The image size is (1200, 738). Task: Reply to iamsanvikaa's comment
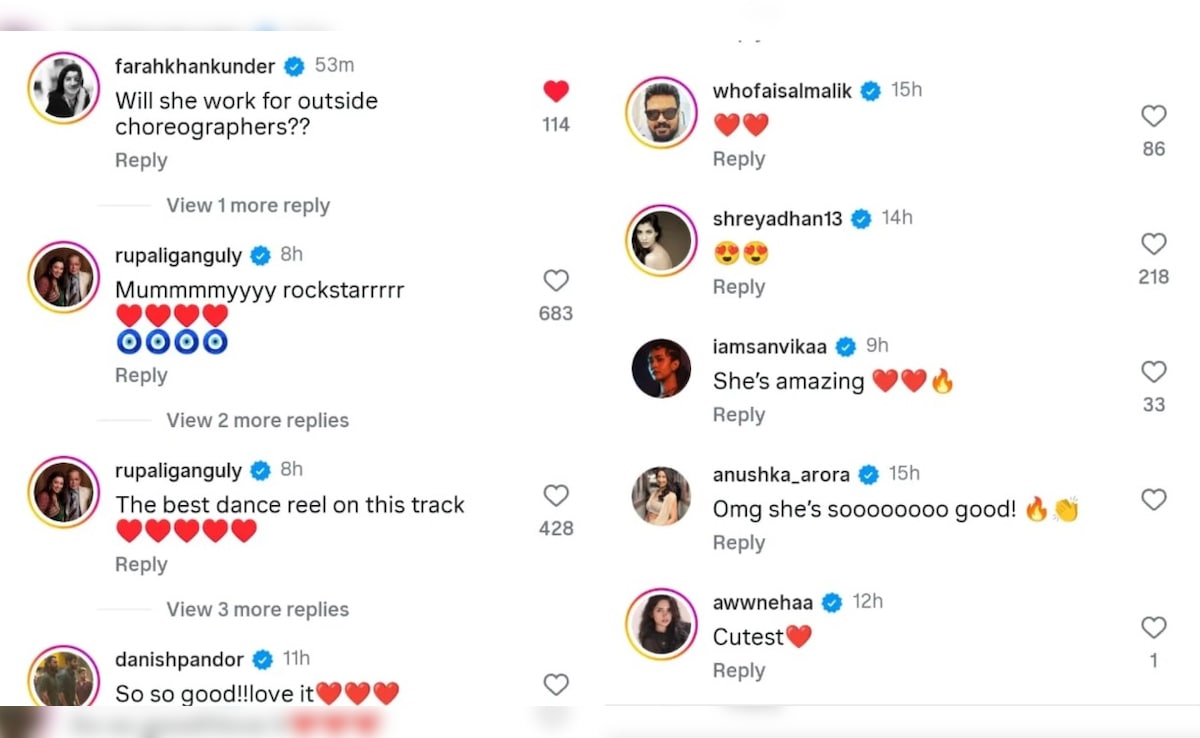pyautogui.click(x=738, y=415)
